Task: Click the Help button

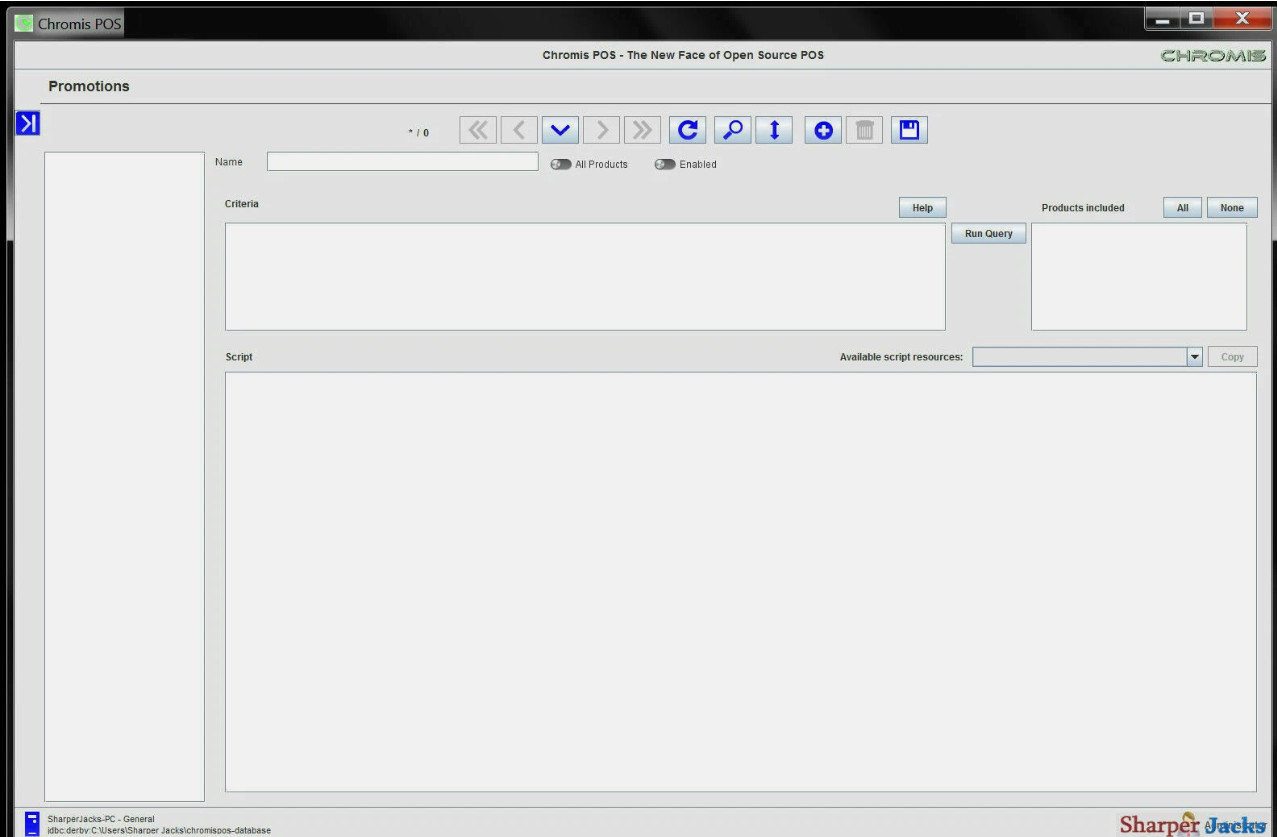Action: (922, 208)
